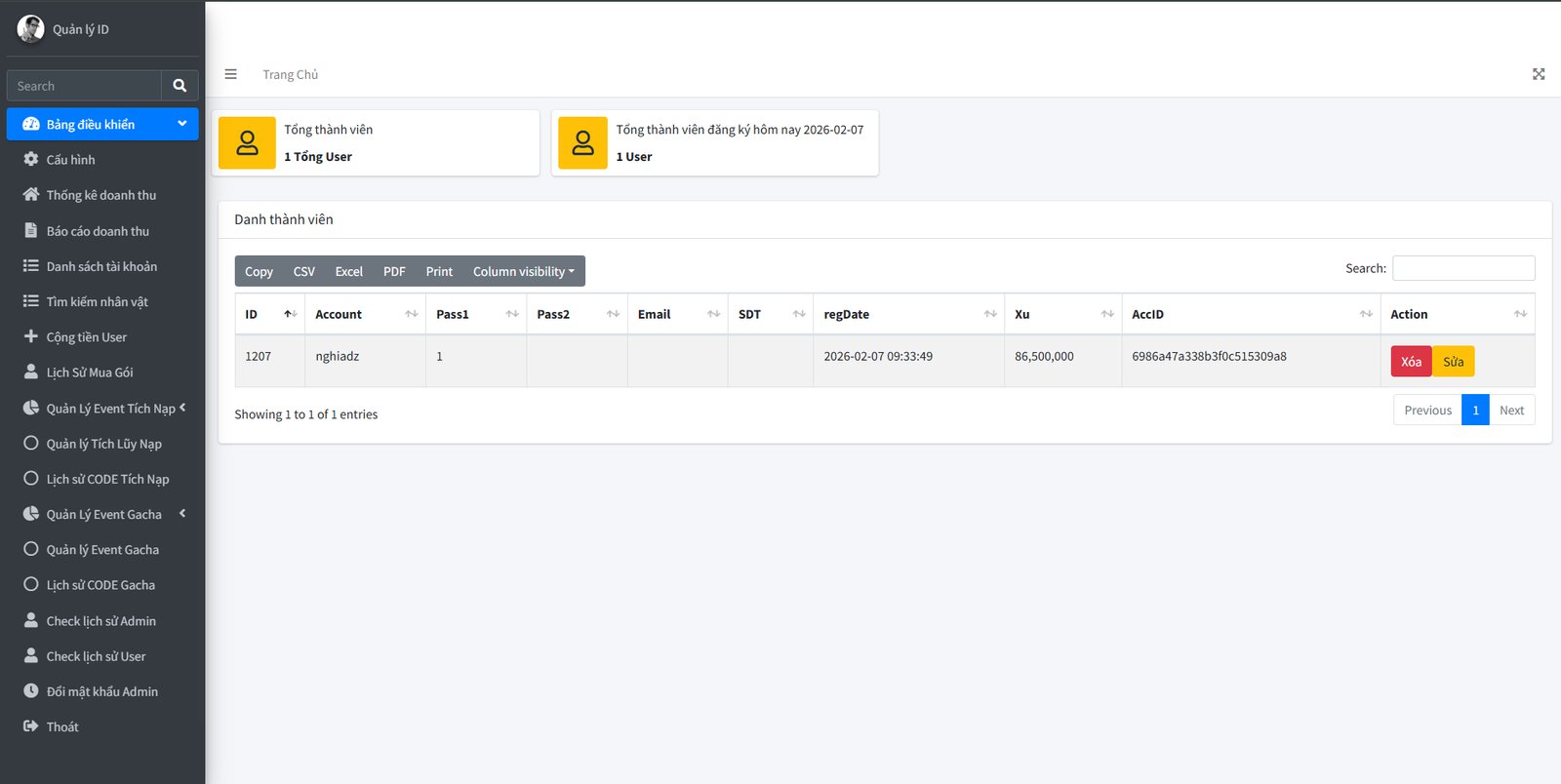The image size is (1561, 784).
Task: Open Thống kê doanh thu home icon
Action: [31, 195]
